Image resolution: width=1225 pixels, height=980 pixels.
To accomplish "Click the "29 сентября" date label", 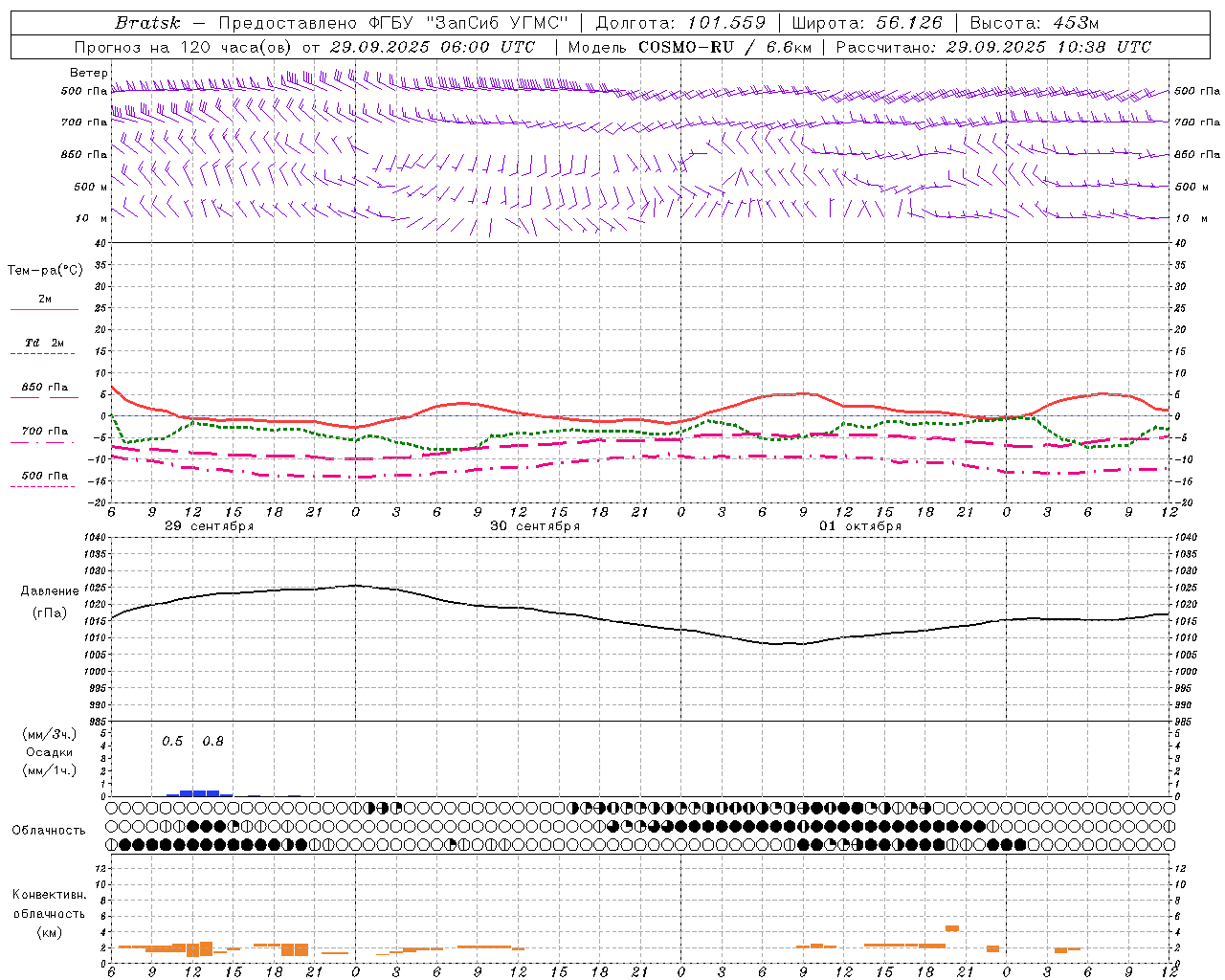I will pos(209,526).
